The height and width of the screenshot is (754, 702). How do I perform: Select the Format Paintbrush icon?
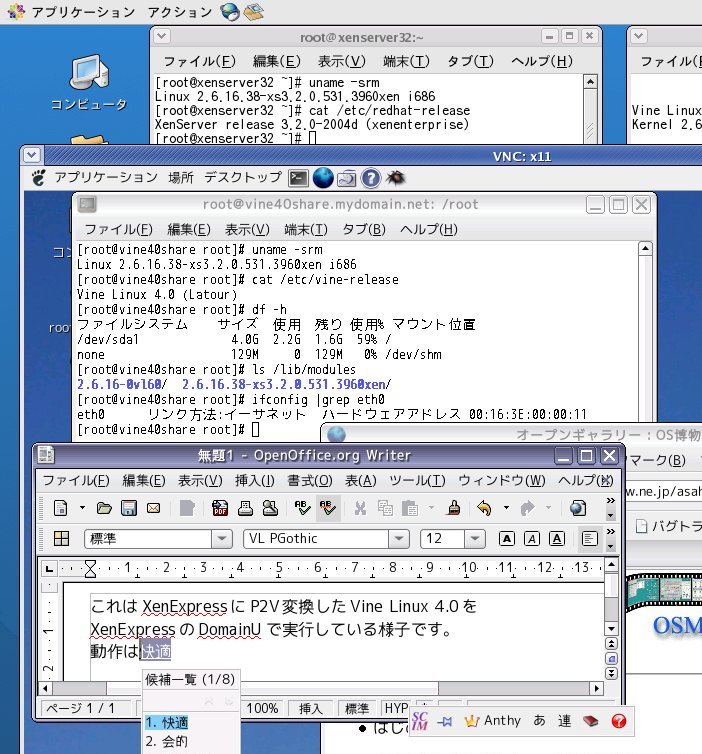[x=453, y=508]
